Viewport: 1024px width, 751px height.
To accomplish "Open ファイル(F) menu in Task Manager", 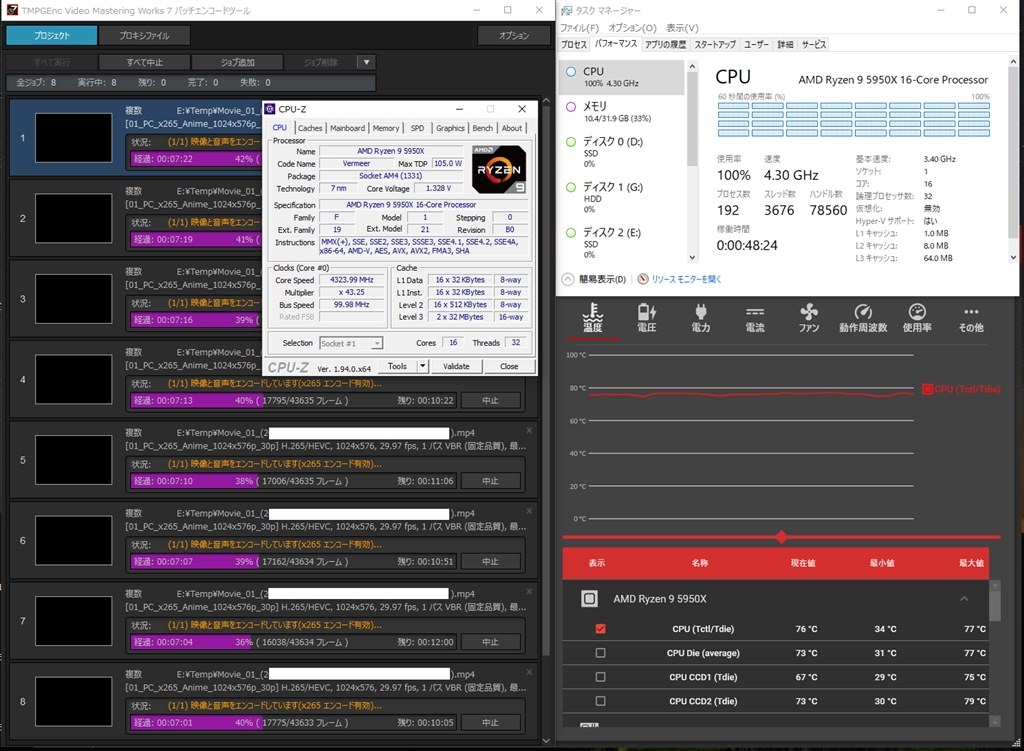I will point(579,28).
